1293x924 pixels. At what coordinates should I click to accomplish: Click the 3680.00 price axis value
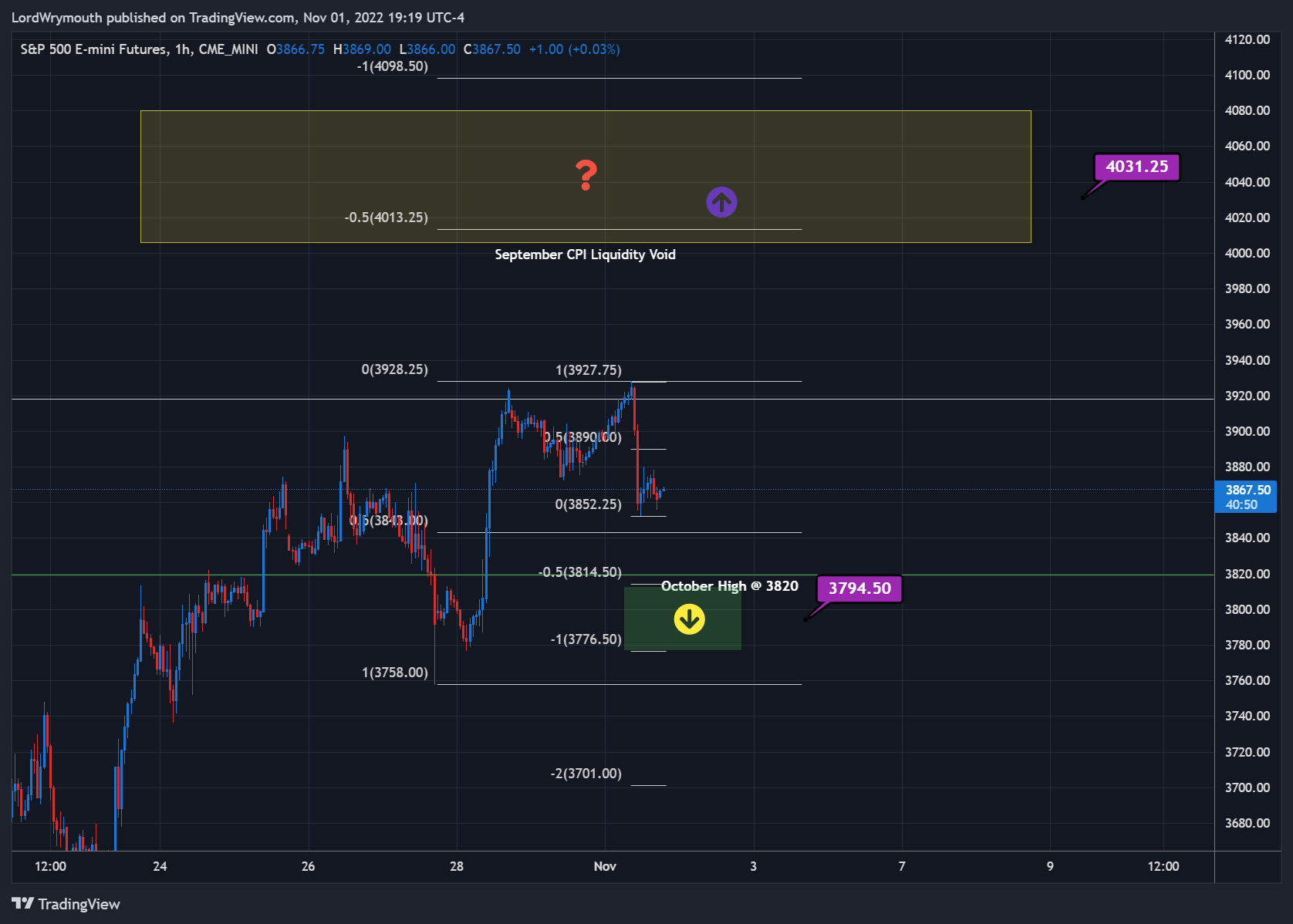click(1247, 823)
